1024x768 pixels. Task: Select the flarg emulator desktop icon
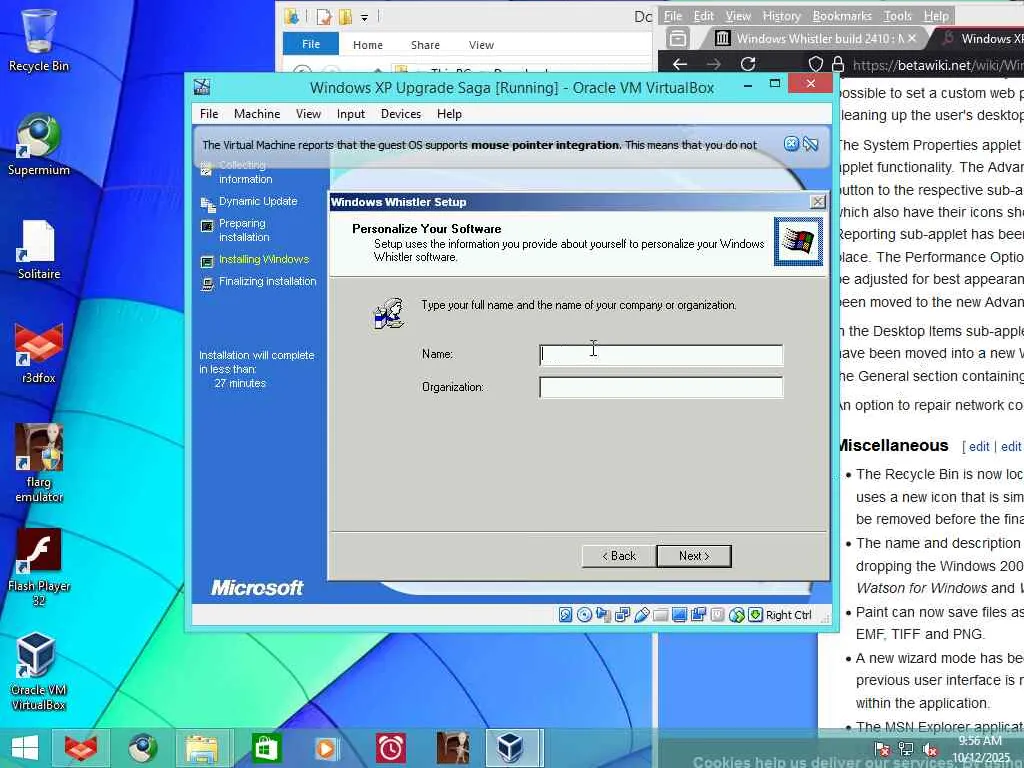click(39, 463)
